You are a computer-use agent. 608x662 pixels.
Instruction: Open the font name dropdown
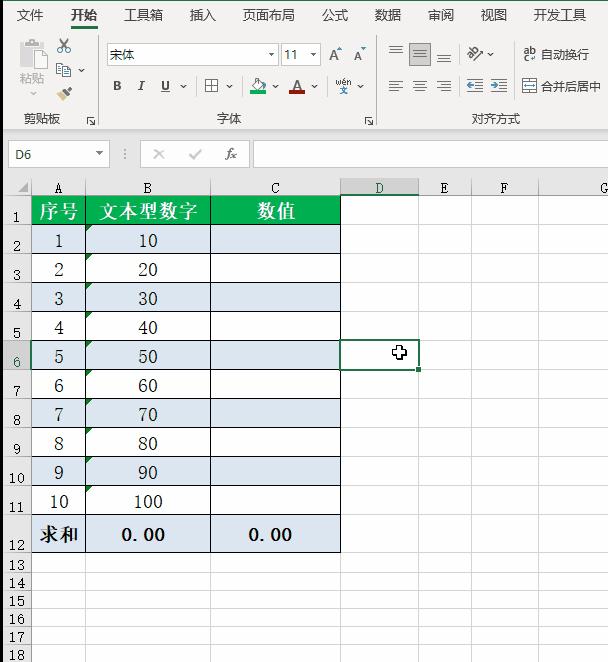tap(271, 54)
